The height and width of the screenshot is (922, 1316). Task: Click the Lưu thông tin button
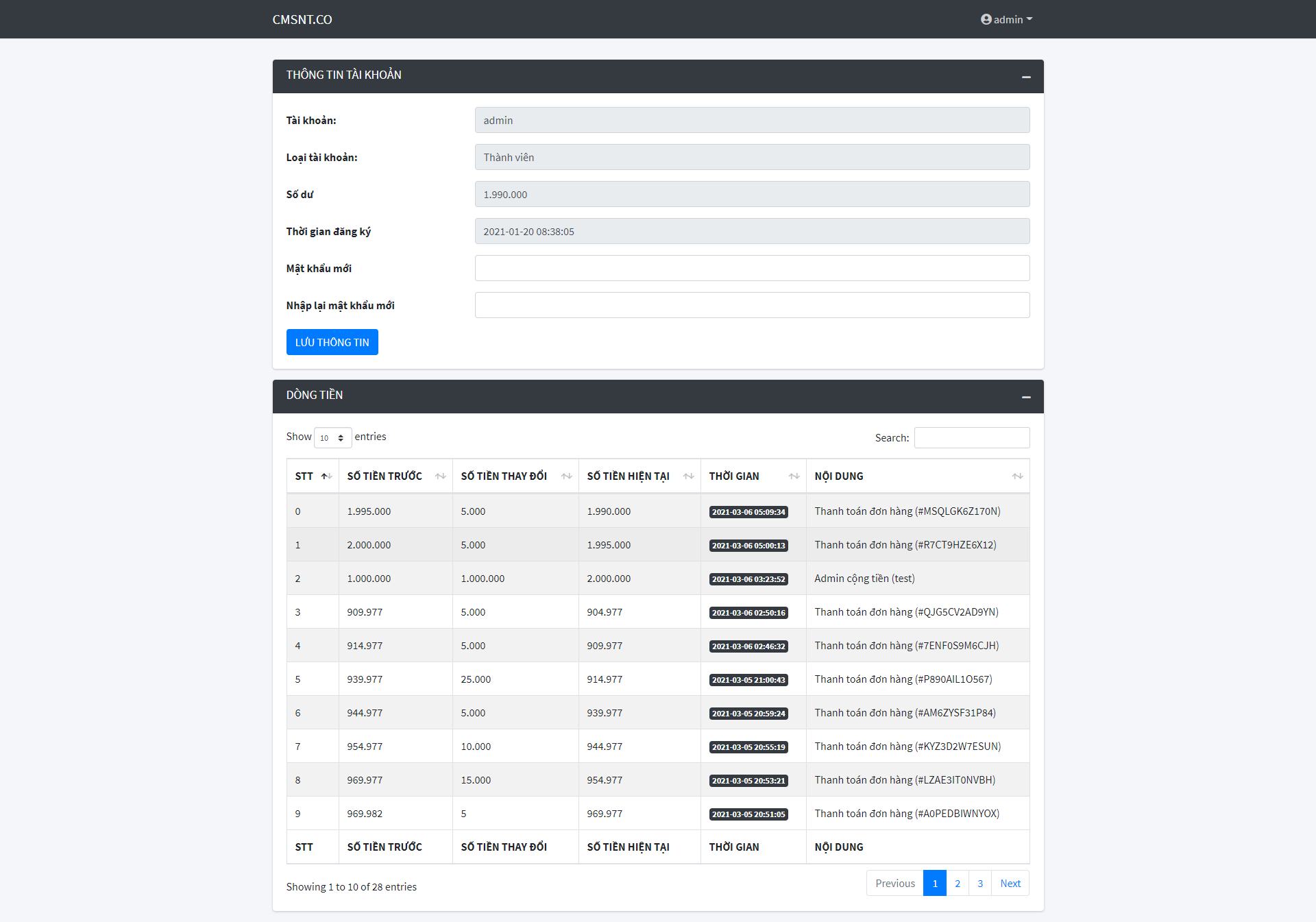click(x=332, y=342)
